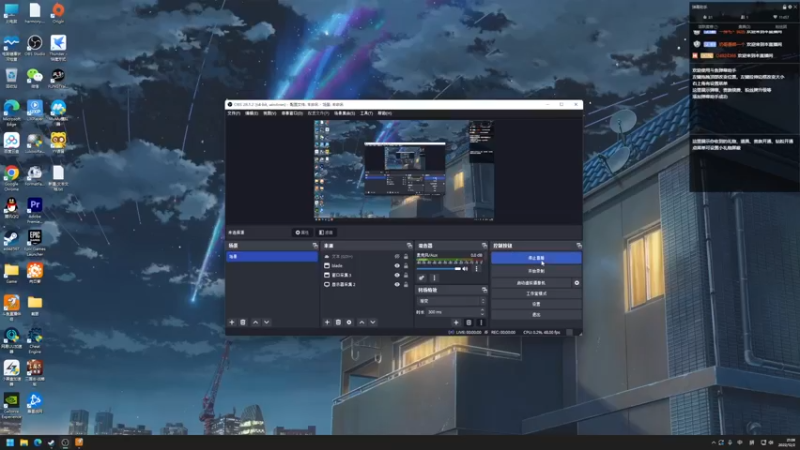Open the File menu in OBS
Viewport: 800px width, 450px height.
click(x=234, y=113)
